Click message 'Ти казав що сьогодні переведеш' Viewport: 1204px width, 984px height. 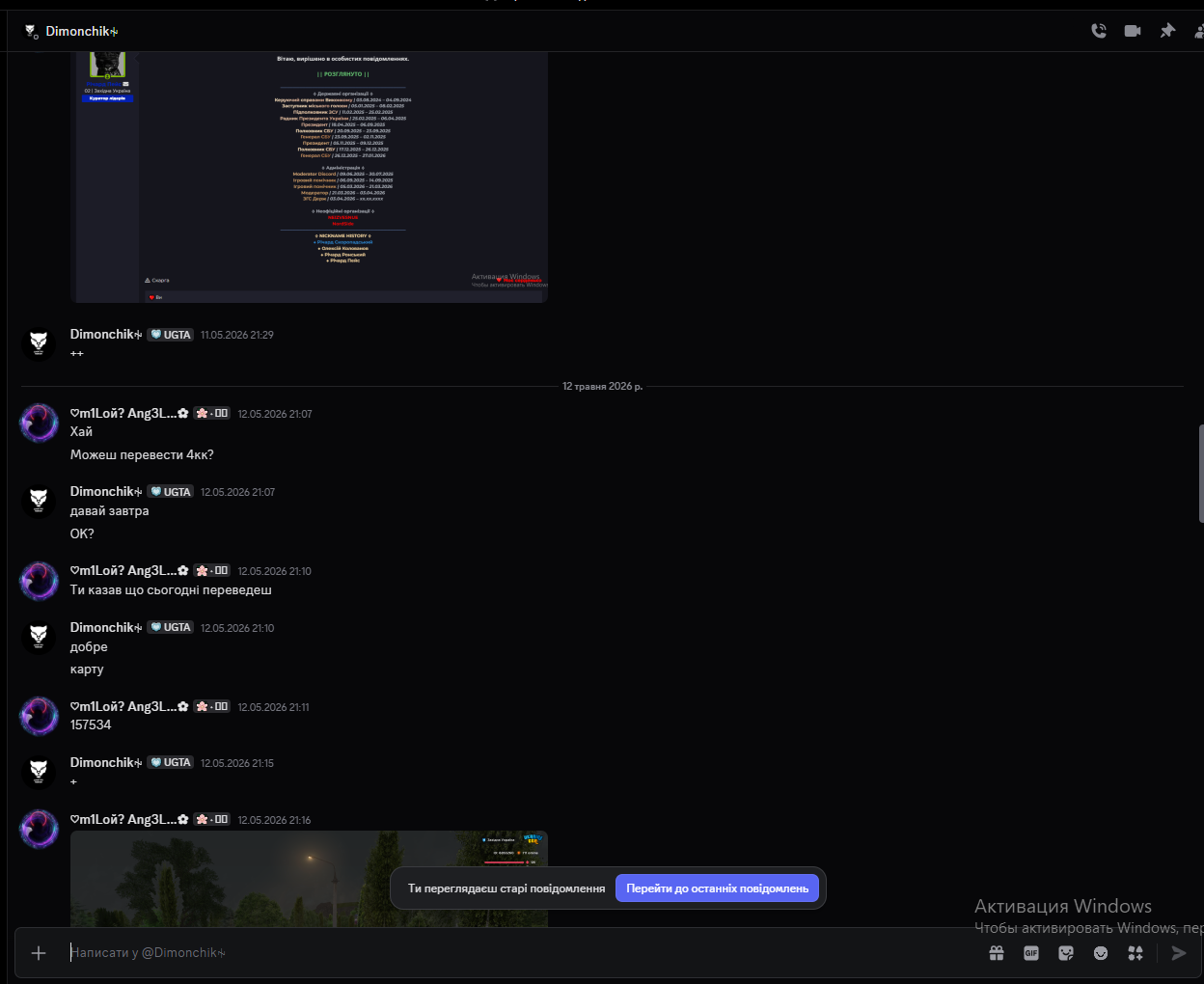(171, 589)
